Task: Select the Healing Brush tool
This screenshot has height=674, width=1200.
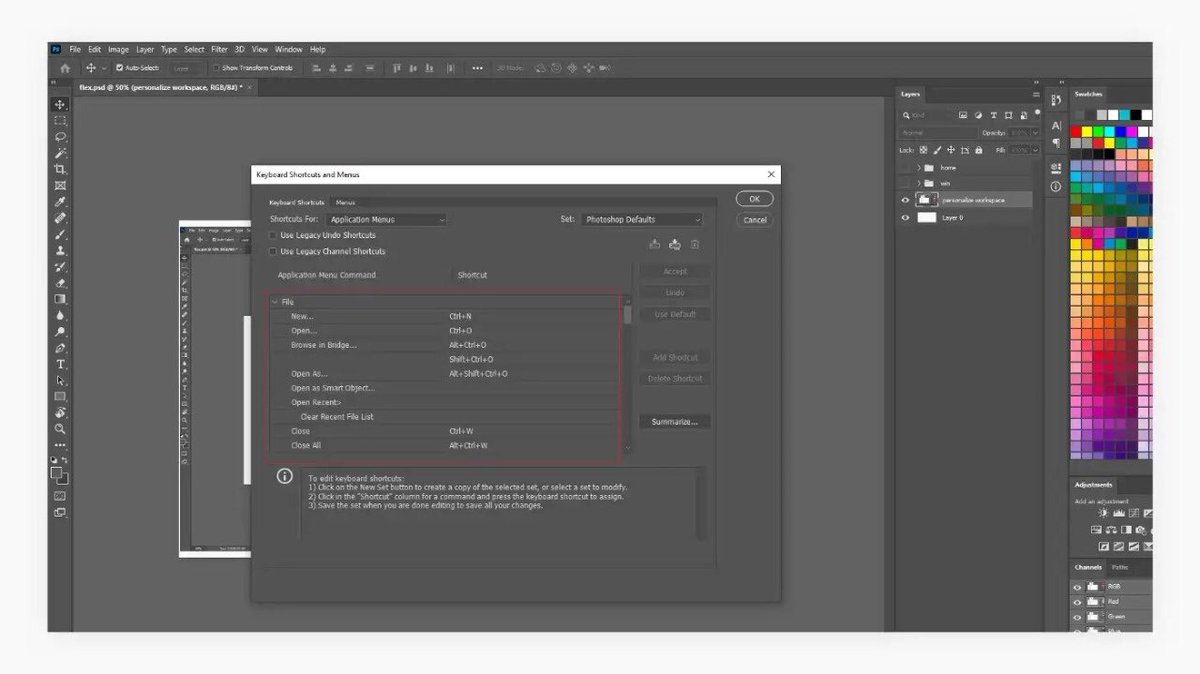Action: (60, 218)
